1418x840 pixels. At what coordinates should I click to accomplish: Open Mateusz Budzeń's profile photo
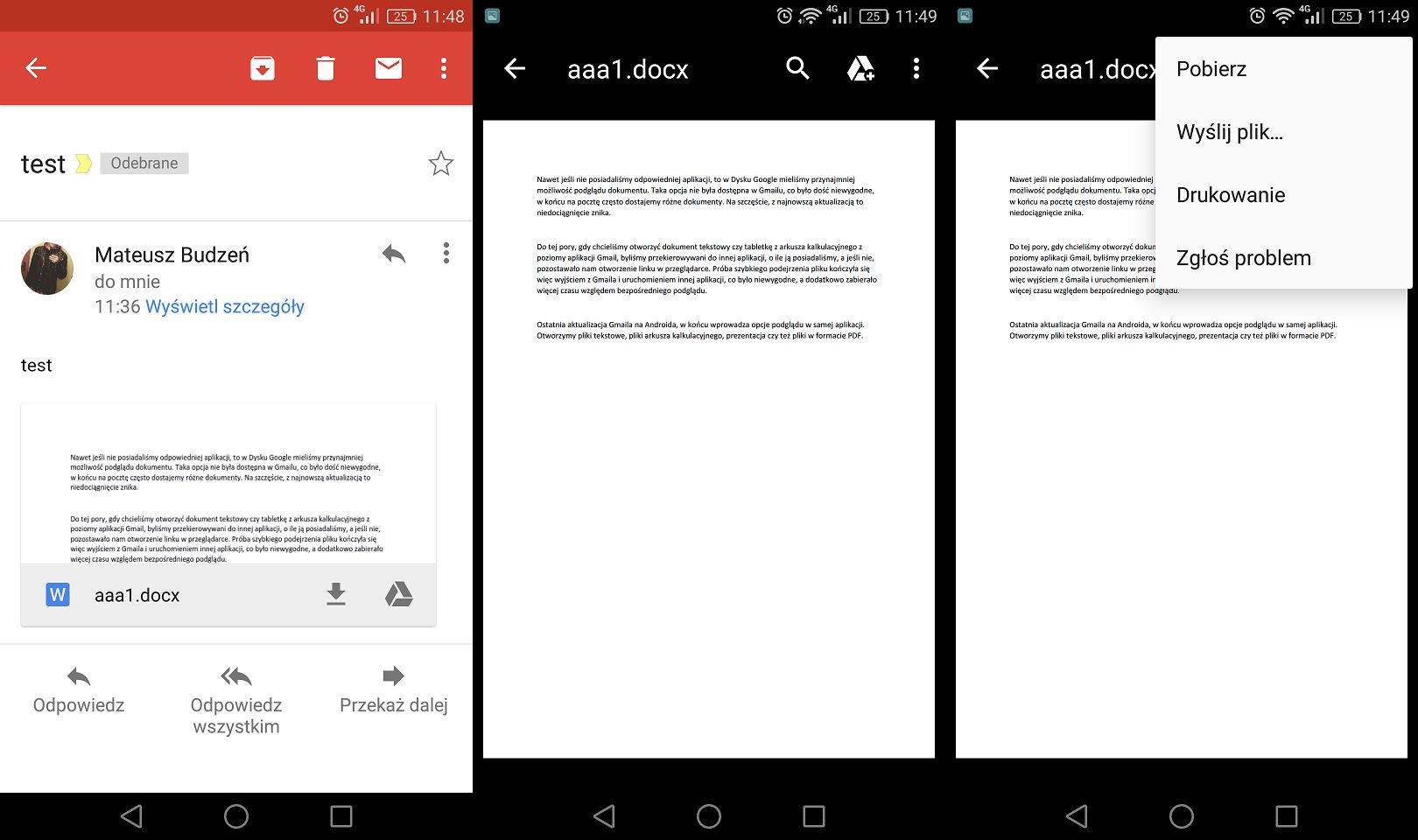tap(47, 269)
